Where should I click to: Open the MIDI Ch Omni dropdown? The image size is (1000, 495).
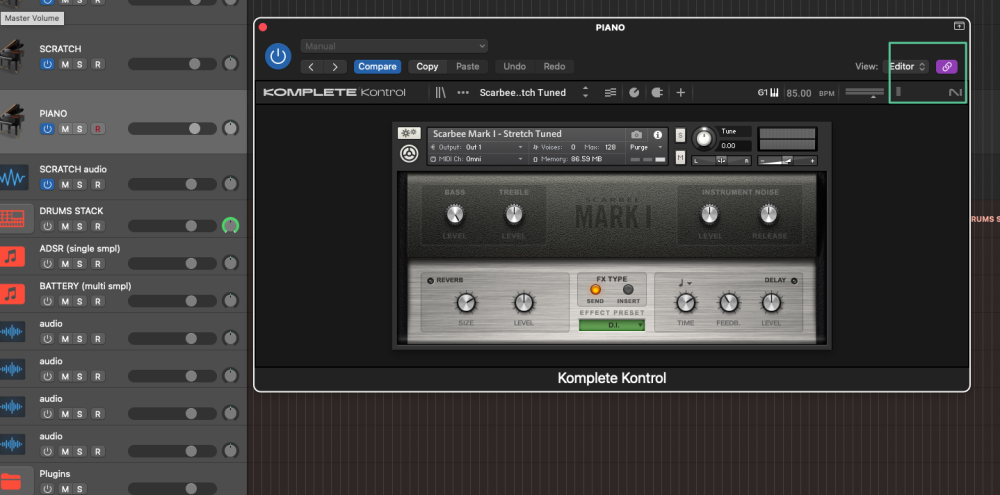point(476,158)
